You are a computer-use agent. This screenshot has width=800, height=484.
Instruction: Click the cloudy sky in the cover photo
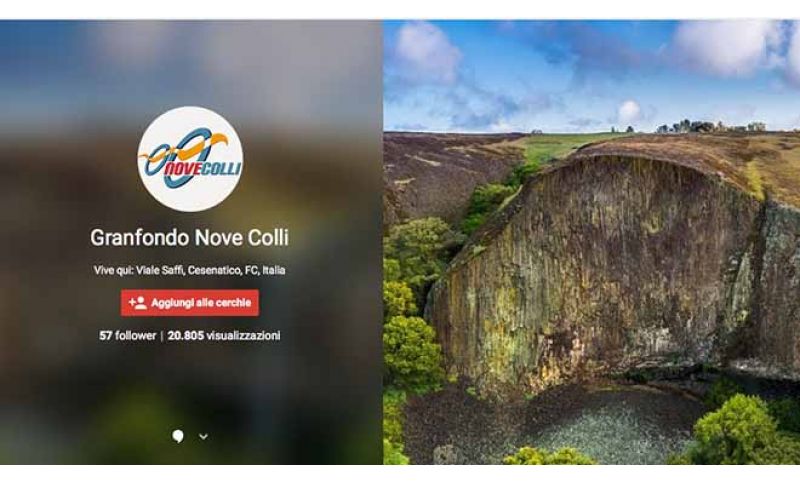(x=587, y=71)
